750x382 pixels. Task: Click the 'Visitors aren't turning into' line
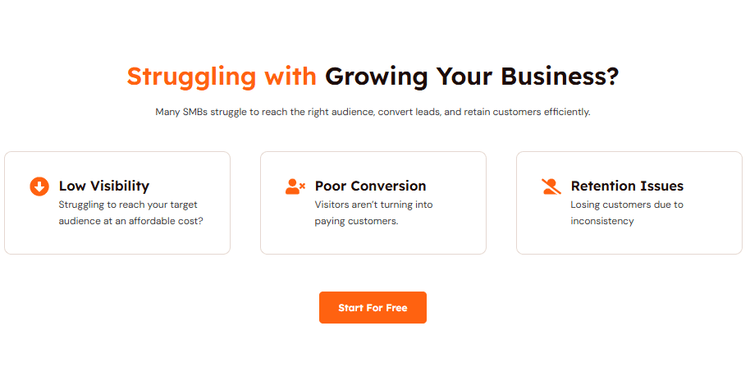[x=374, y=205]
